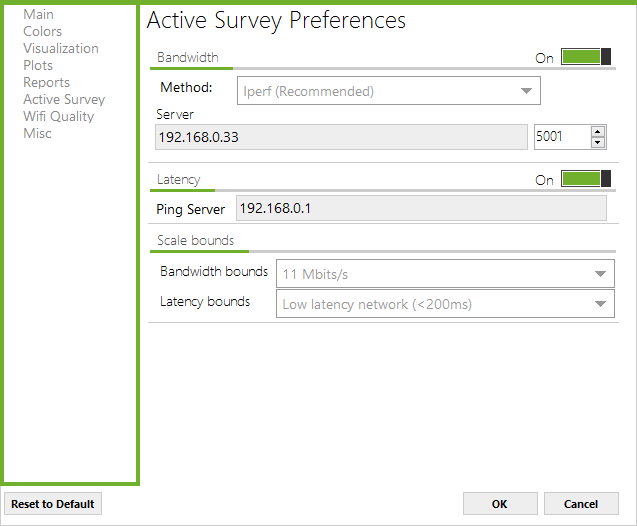The image size is (637, 526).
Task: Click the Method: label
Action: (186, 87)
